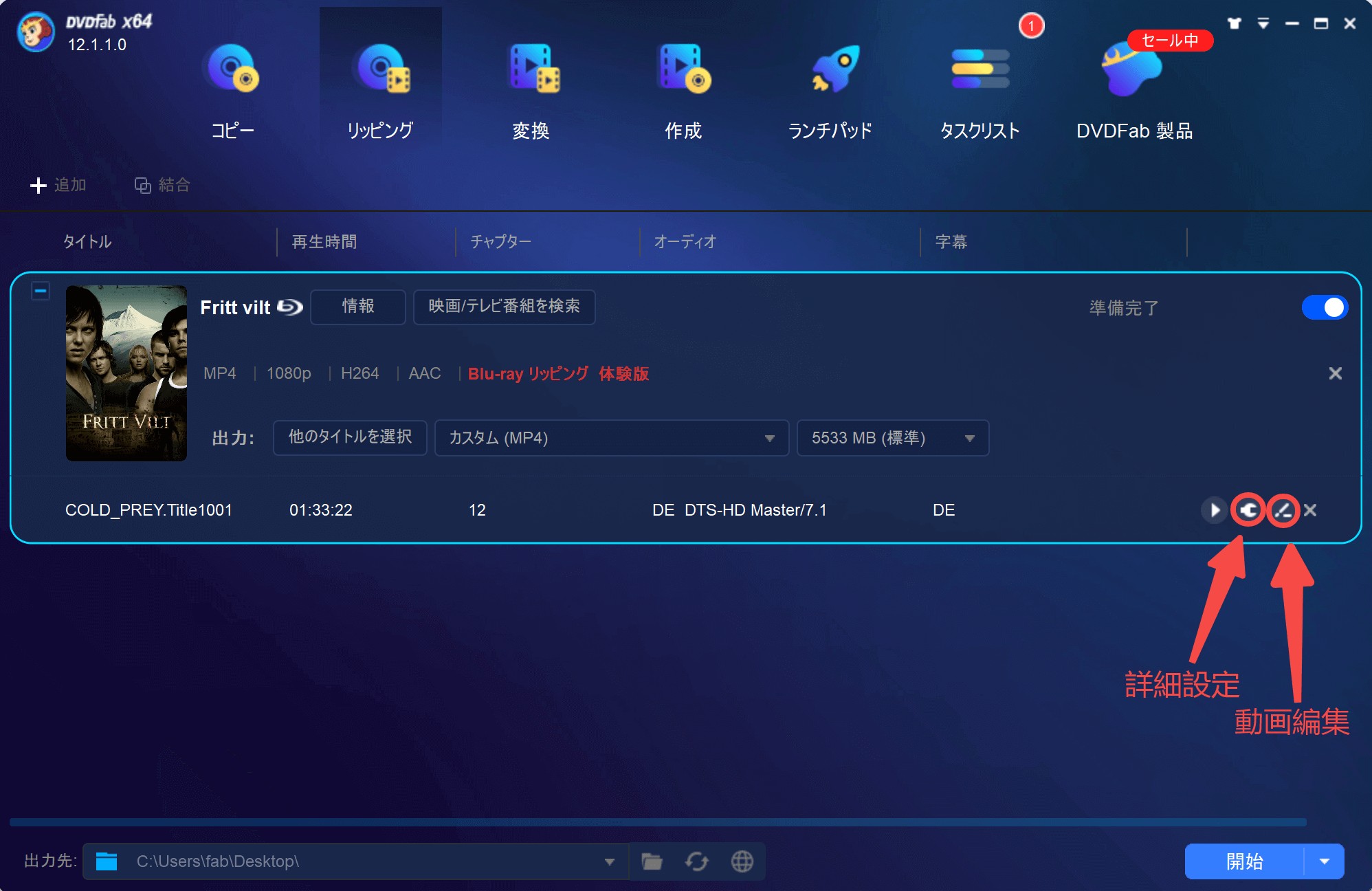Toggle the Fritt vilt task enable switch
The height and width of the screenshot is (891, 1372).
click(x=1325, y=307)
